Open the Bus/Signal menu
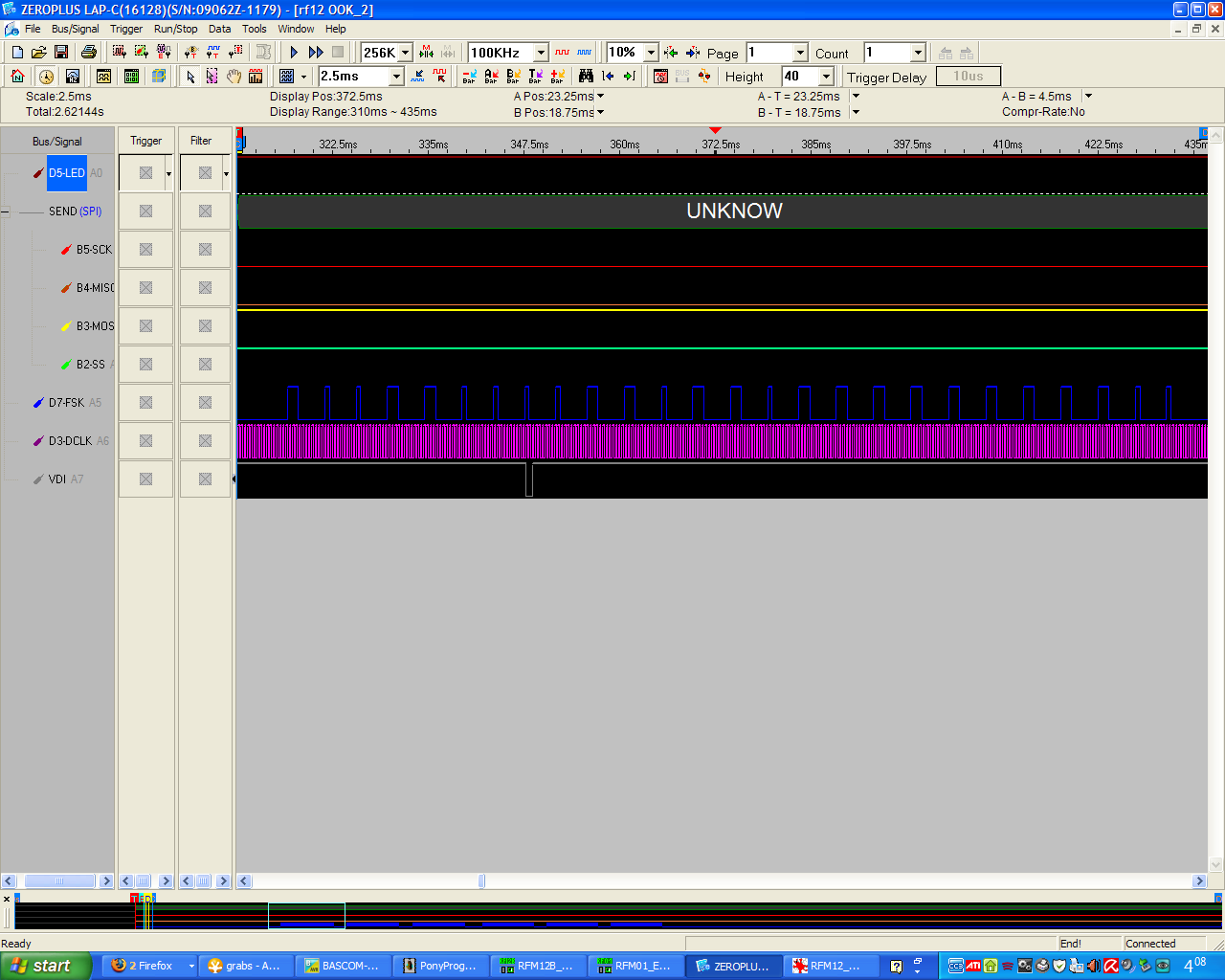The image size is (1225, 980). pyautogui.click(x=75, y=29)
